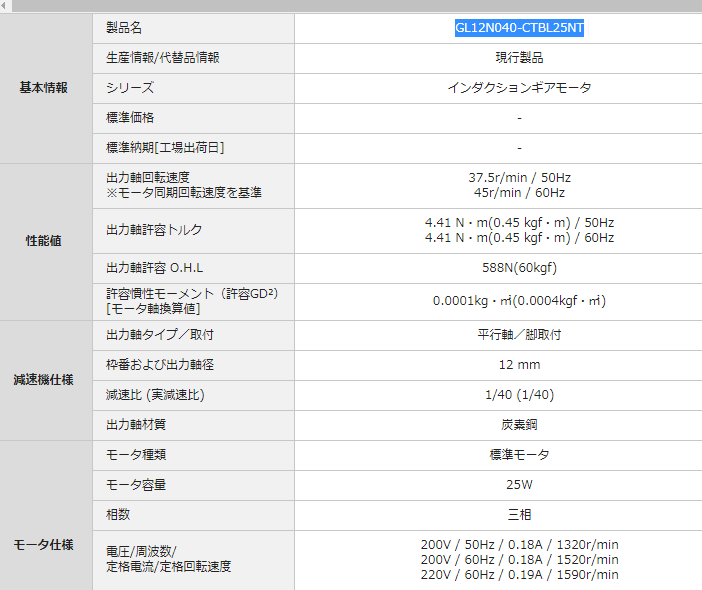Click the 標準納期[工場出荷日] label
This screenshot has width=702, height=590.
(x=165, y=148)
